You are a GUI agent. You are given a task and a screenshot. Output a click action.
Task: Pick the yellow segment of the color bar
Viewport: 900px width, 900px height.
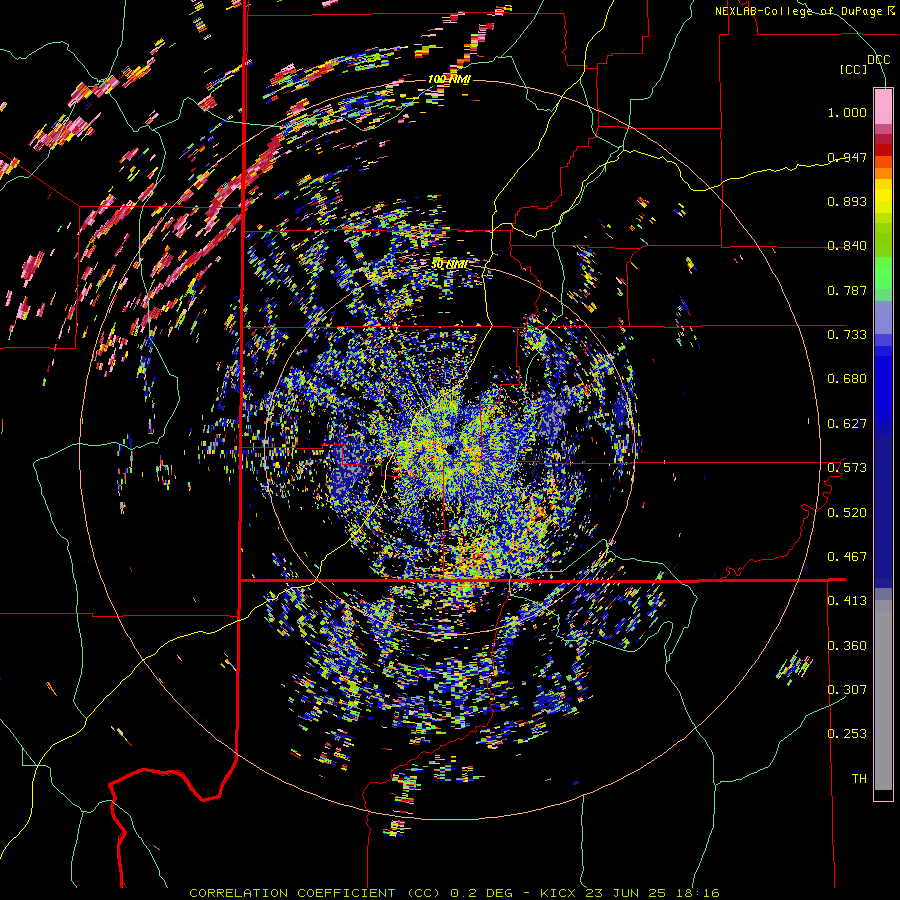click(x=883, y=196)
